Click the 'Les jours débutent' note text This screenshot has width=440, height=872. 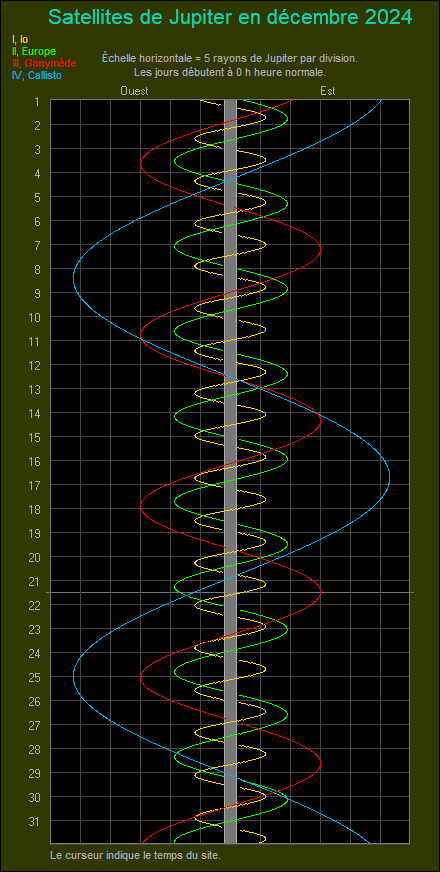[230, 72]
